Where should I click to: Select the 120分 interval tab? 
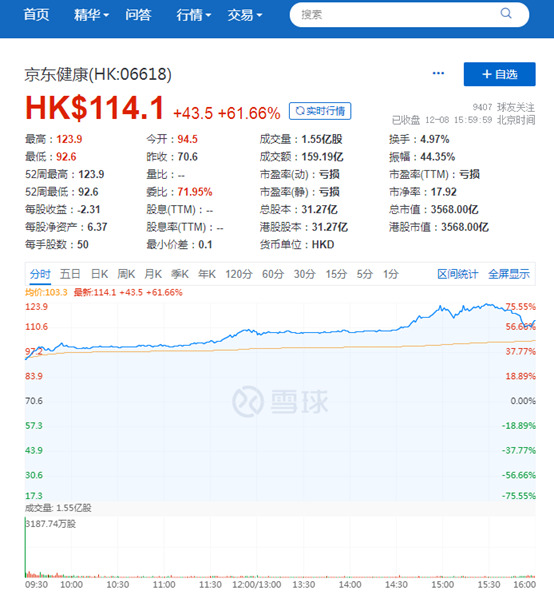[238, 274]
